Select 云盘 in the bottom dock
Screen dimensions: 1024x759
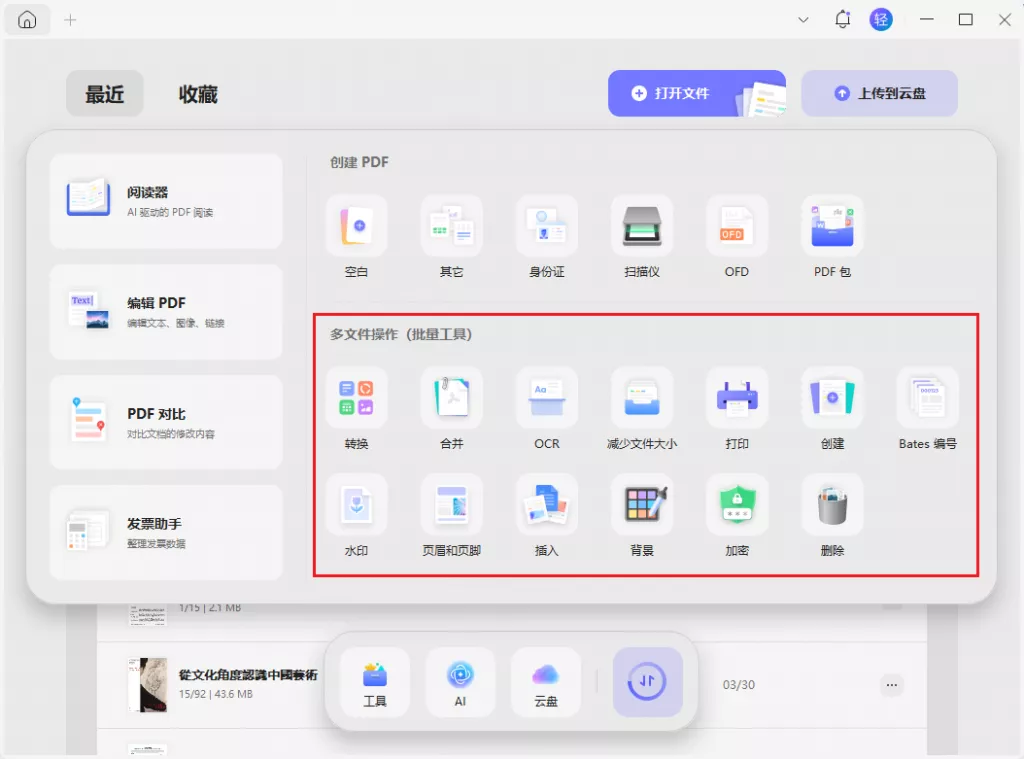[546, 682]
